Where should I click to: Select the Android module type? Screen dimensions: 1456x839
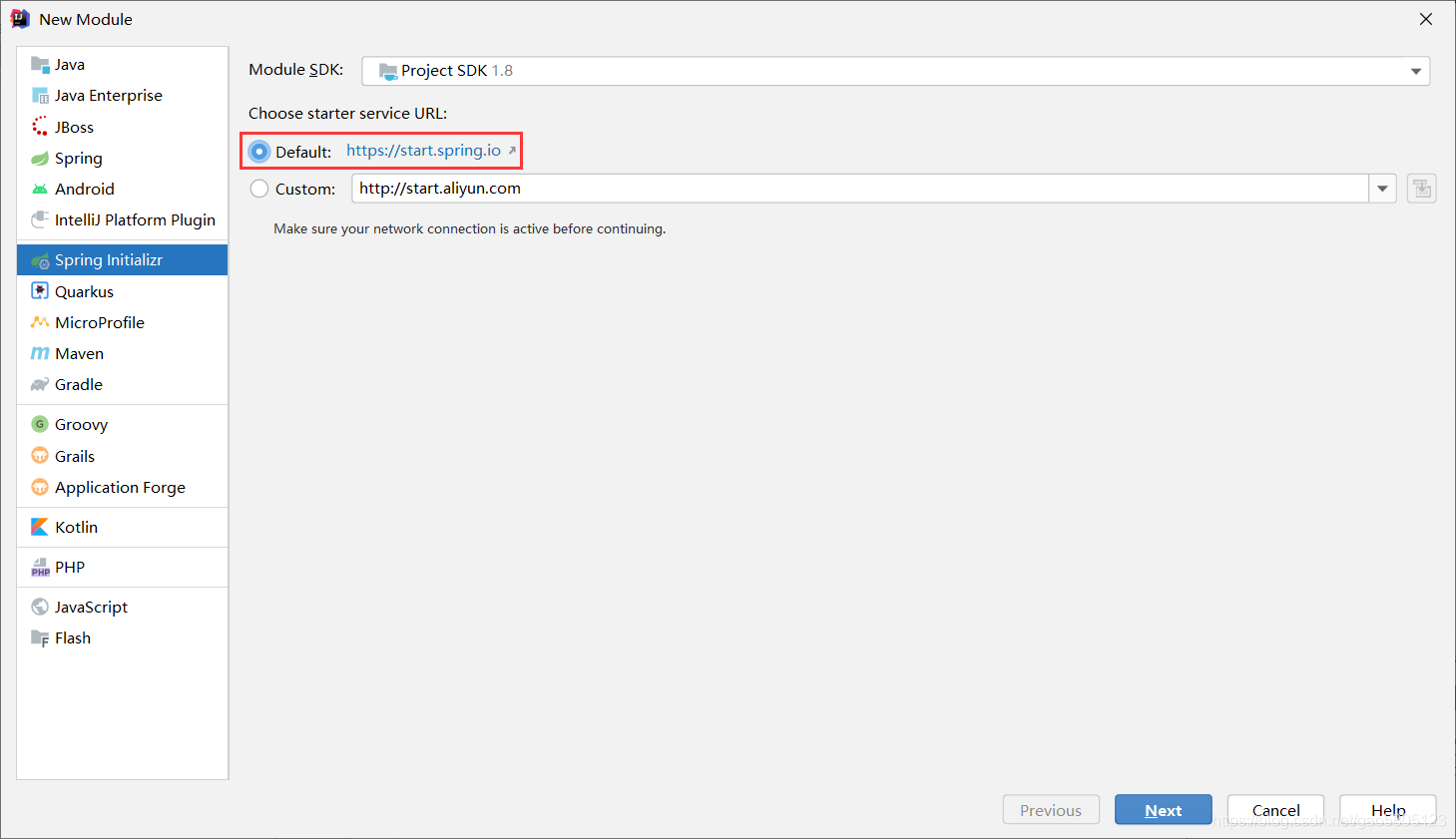[x=83, y=189]
